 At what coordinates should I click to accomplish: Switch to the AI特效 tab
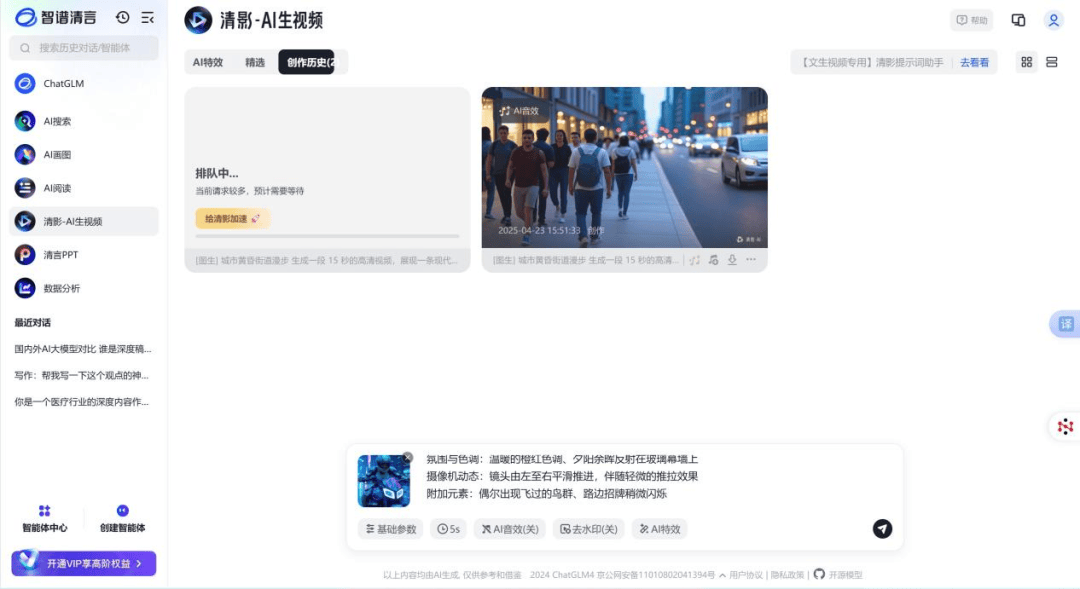(208, 62)
